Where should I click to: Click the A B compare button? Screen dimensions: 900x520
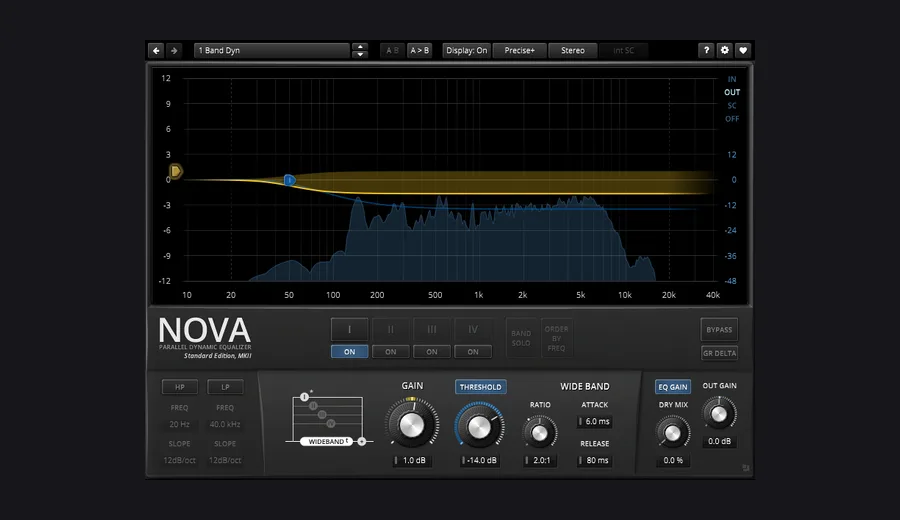point(393,51)
